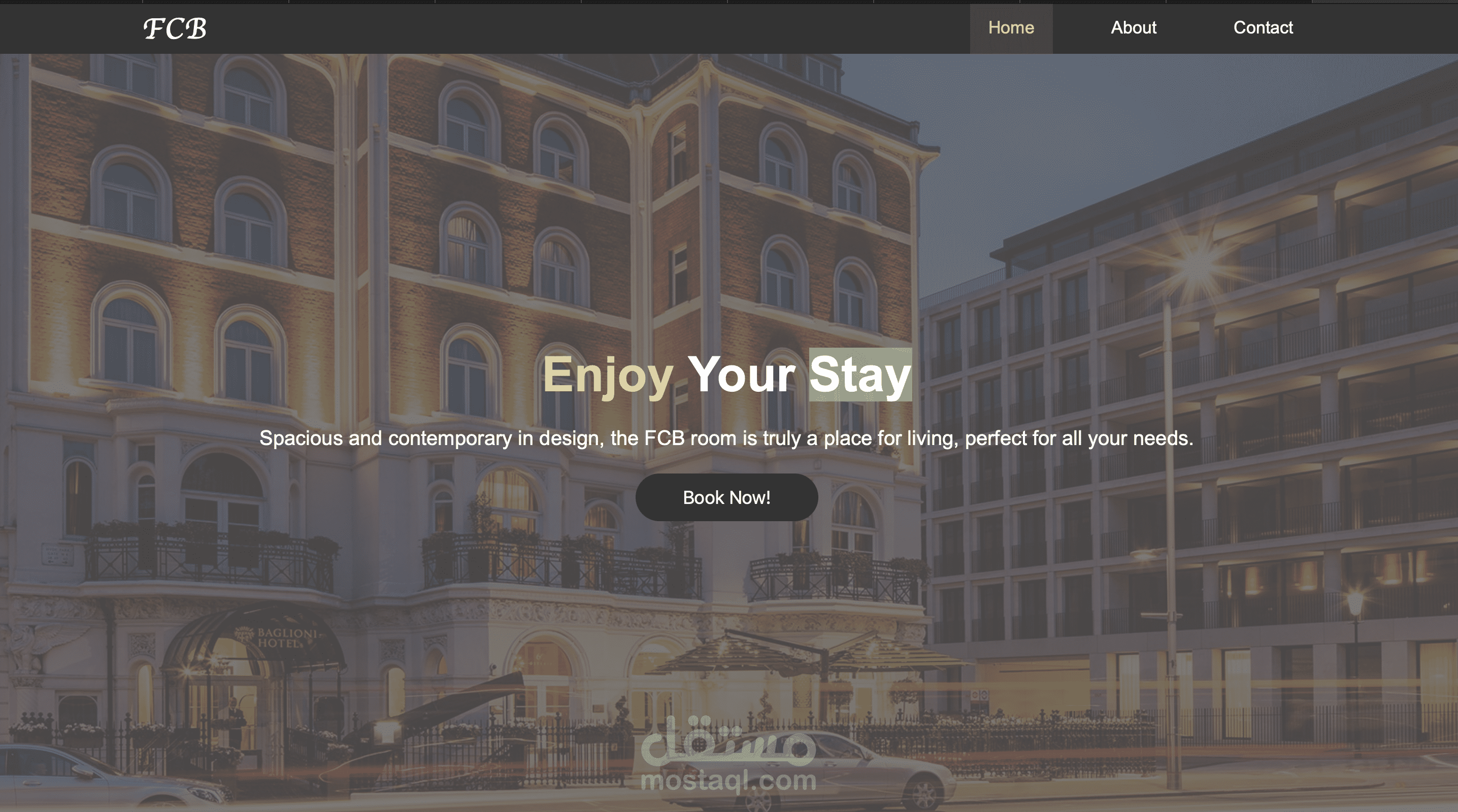Open the About page from the navbar
This screenshot has width=1458, height=812.
click(x=1133, y=28)
